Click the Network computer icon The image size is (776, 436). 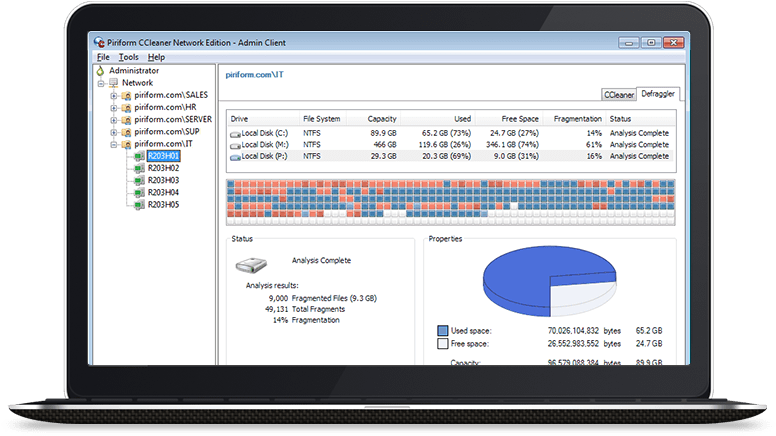tap(113, 83)
